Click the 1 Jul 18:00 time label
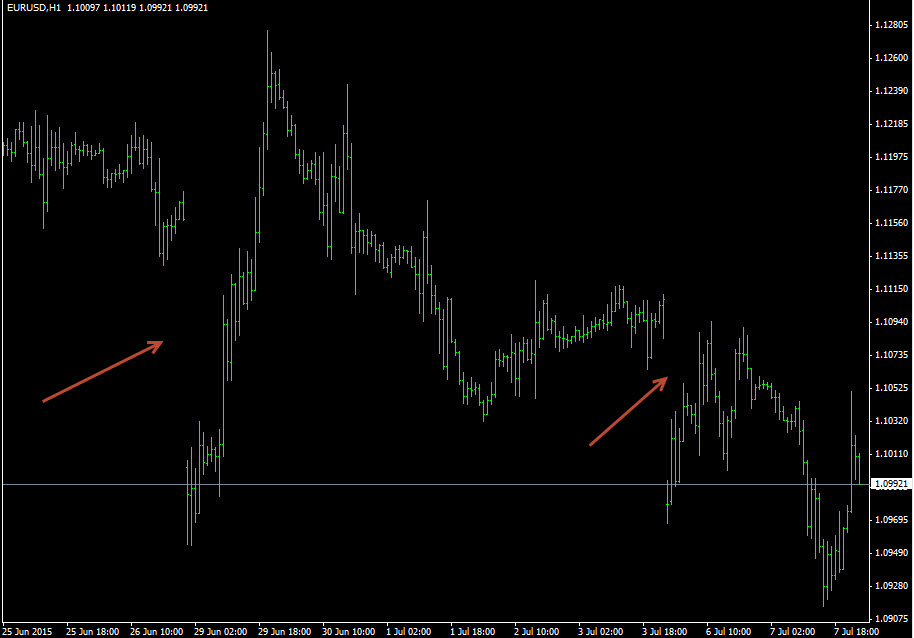The image size is (914, 638). pos(474,631)
